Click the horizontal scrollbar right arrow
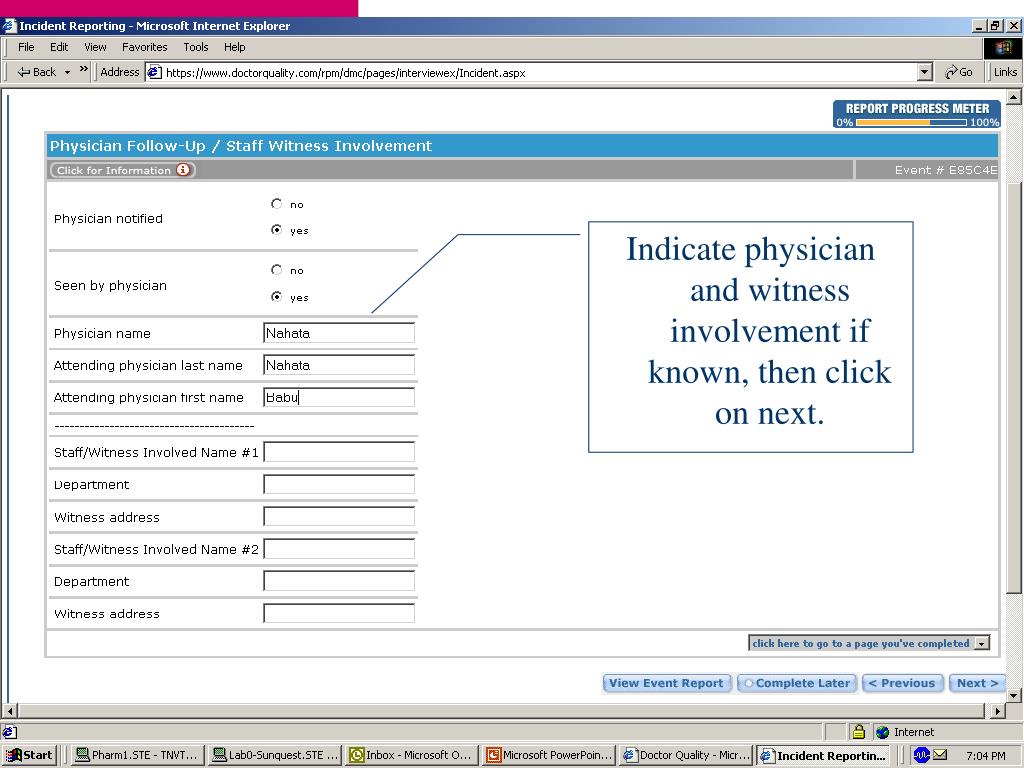Image resolution: width=1024 pixels, height=768 pixels. [x=998, y=711]
